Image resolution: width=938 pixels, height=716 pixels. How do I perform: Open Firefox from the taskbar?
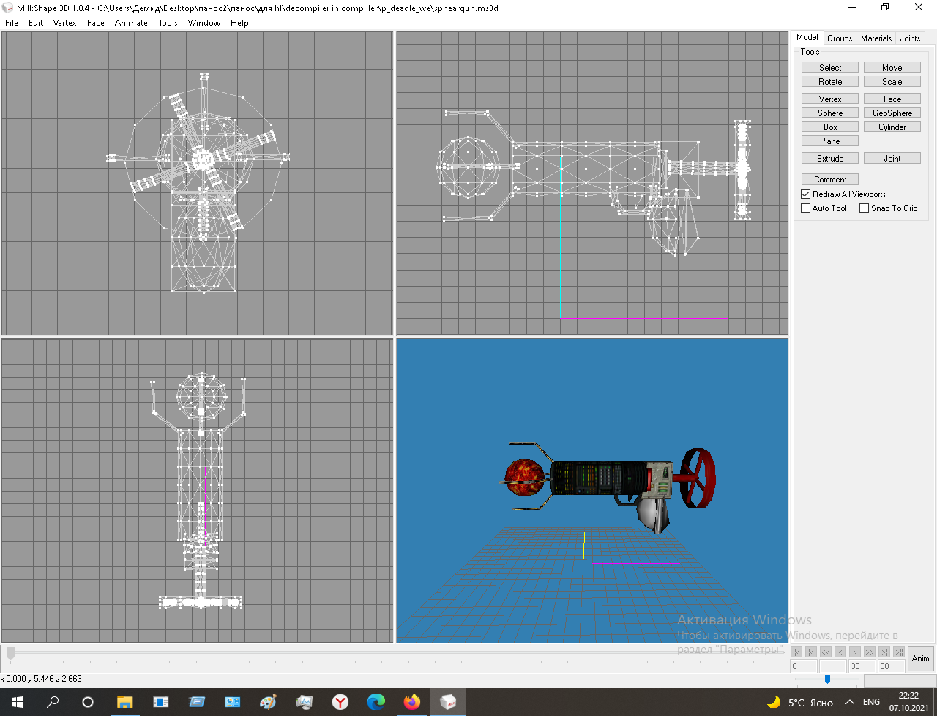(411, 701)
